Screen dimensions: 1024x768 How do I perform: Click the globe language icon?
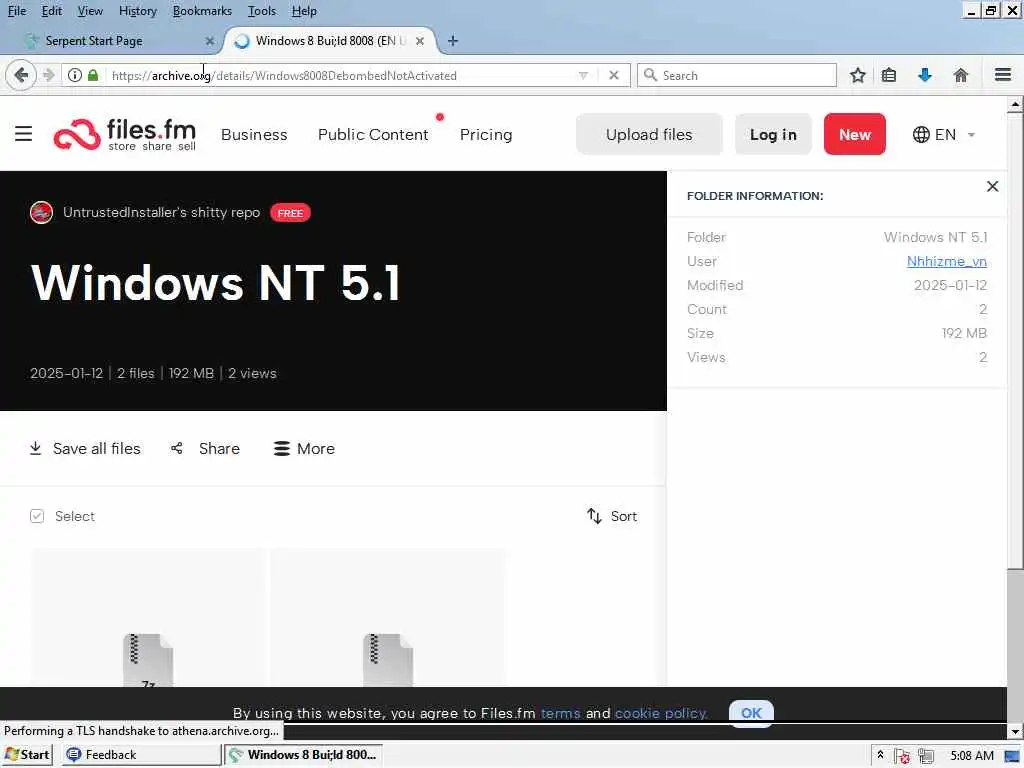[921, 135]
